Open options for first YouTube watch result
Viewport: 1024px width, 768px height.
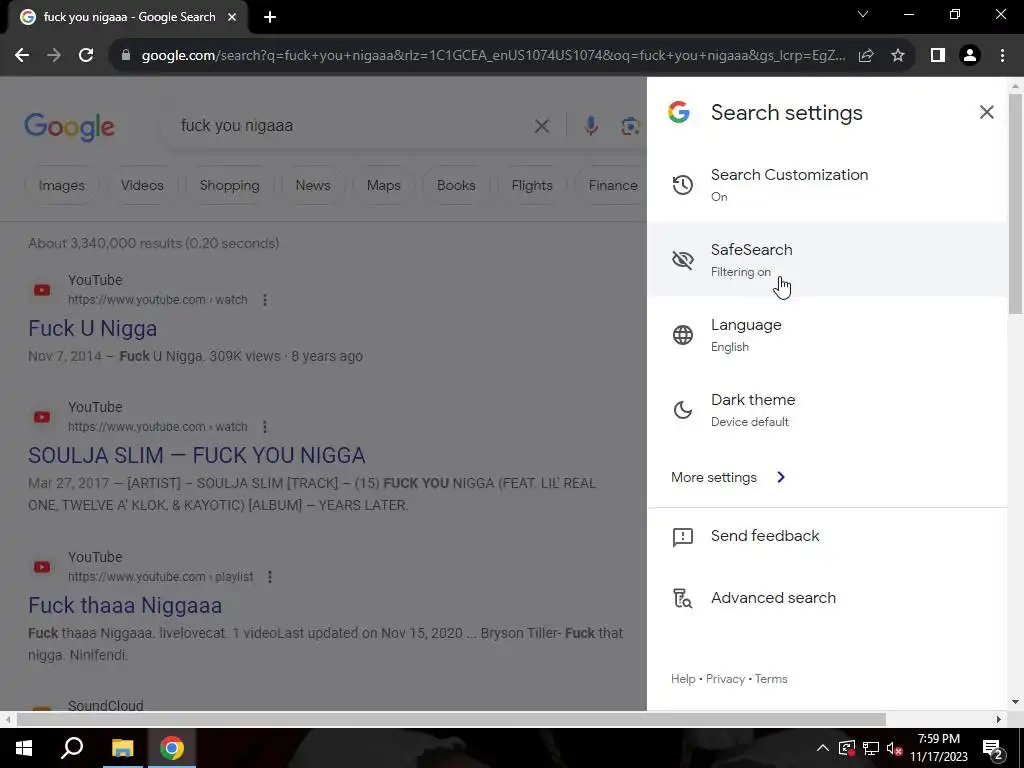pos(264,300)
